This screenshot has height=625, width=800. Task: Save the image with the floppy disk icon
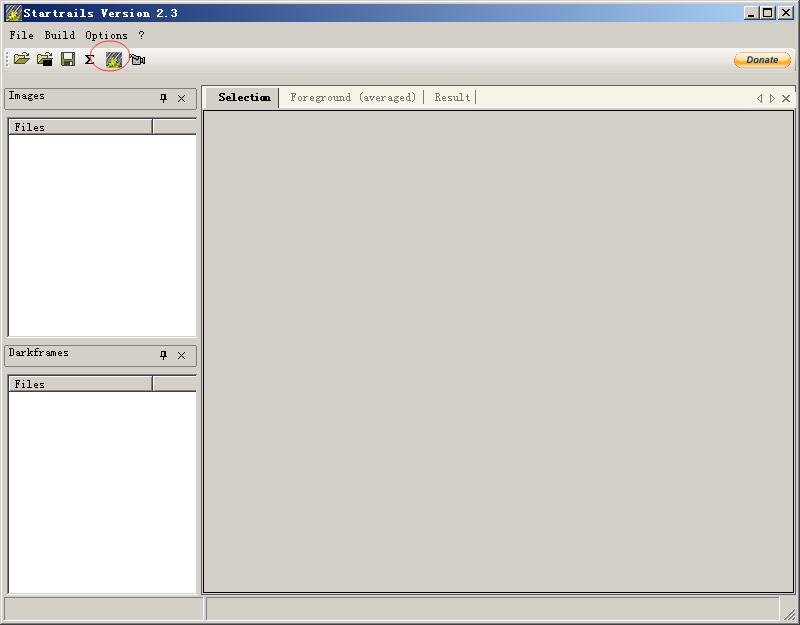pyautogui.click(x=68, y=59)
